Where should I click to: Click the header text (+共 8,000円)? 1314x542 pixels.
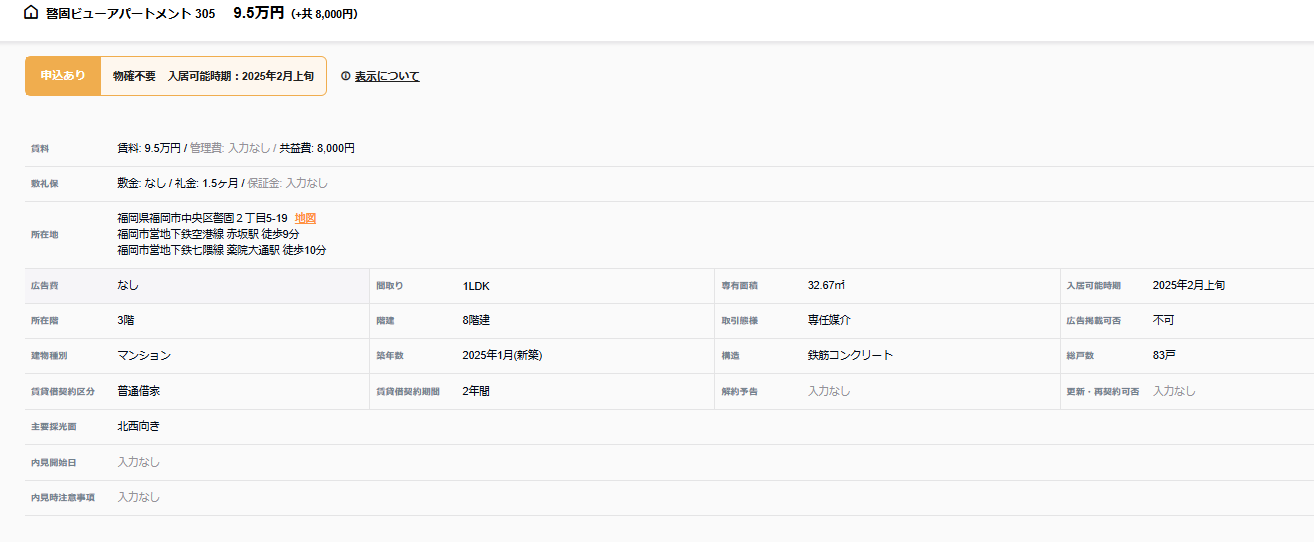pyautogui.click(x=324, y=14)
